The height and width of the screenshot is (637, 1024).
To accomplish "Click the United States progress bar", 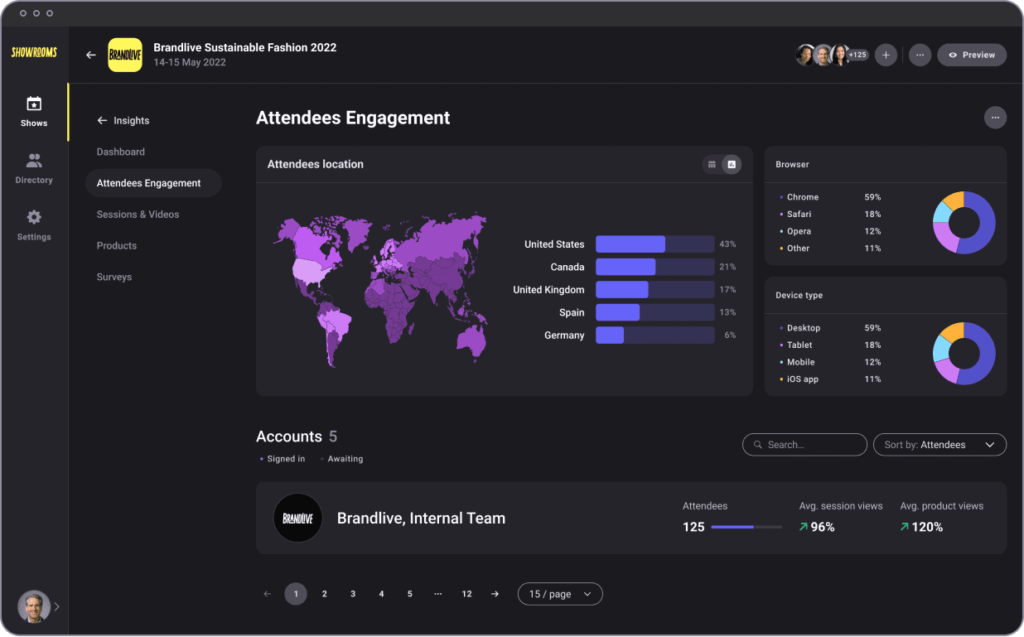I will [x=655, y=244].
